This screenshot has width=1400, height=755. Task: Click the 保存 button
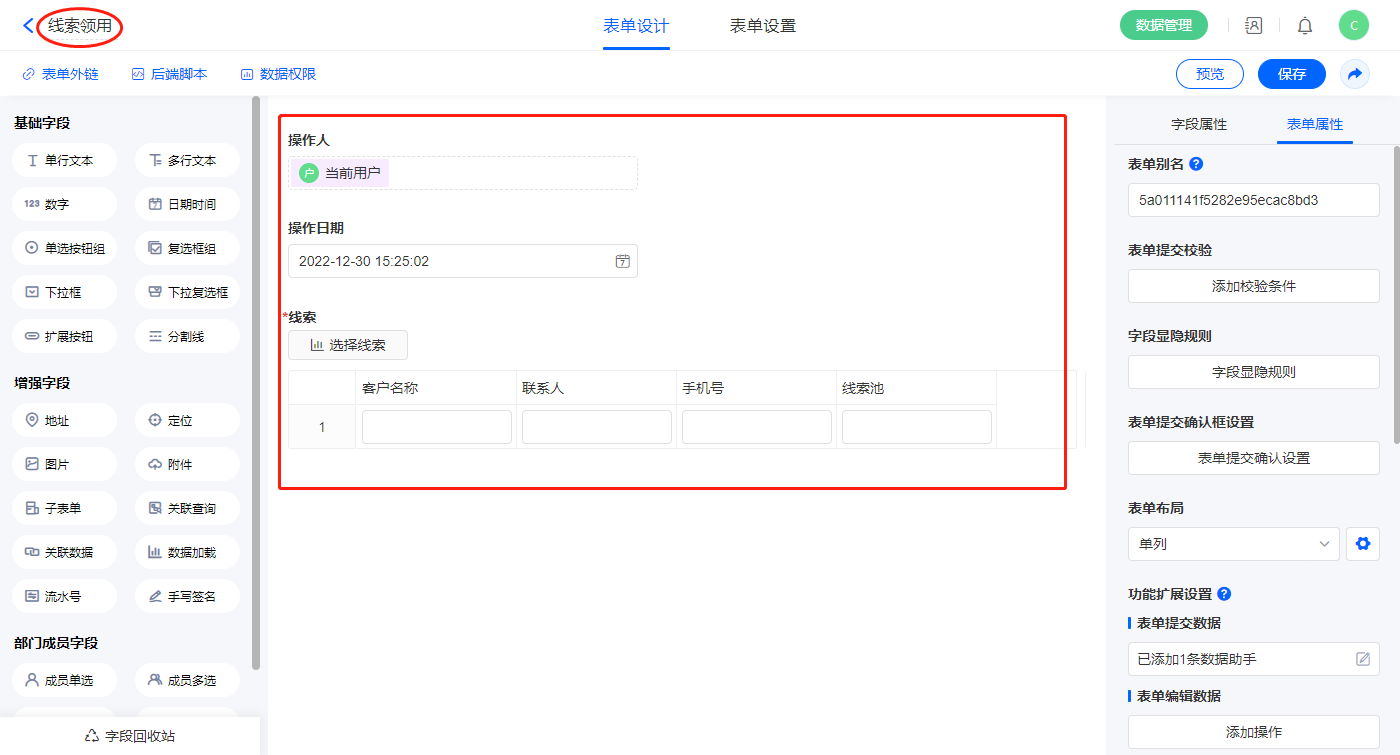1291,74
